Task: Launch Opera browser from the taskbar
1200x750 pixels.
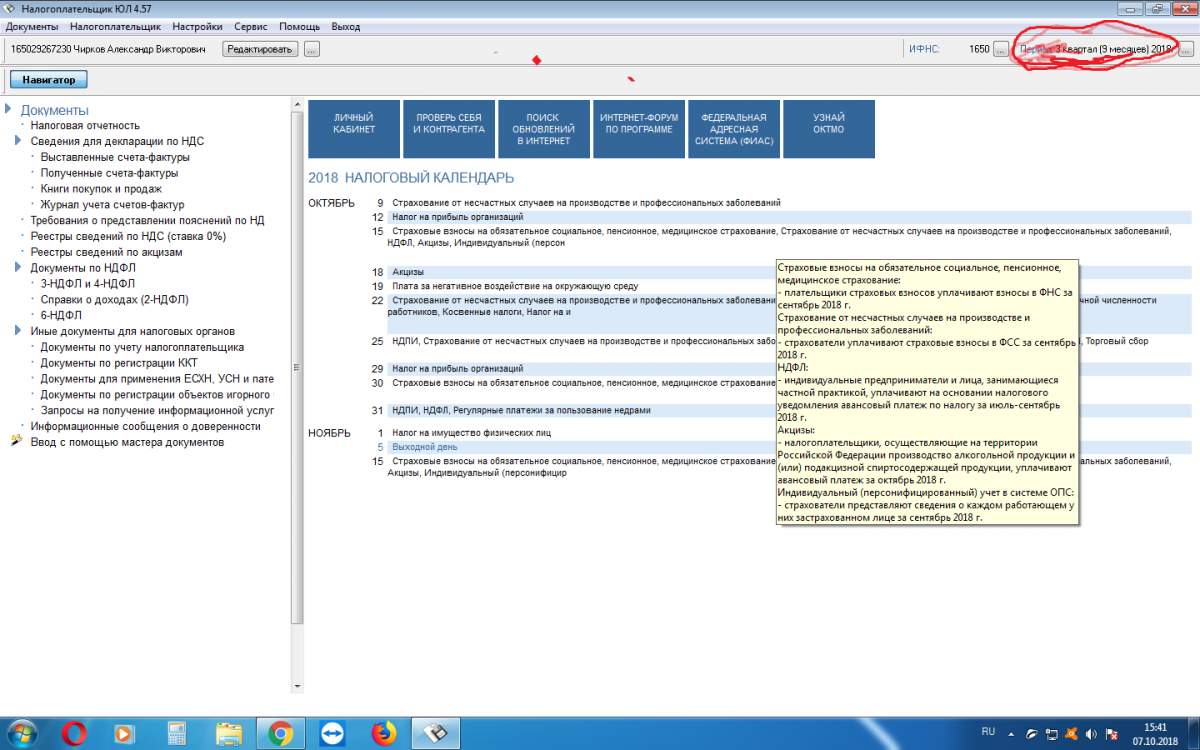Action: click(75, 734)
